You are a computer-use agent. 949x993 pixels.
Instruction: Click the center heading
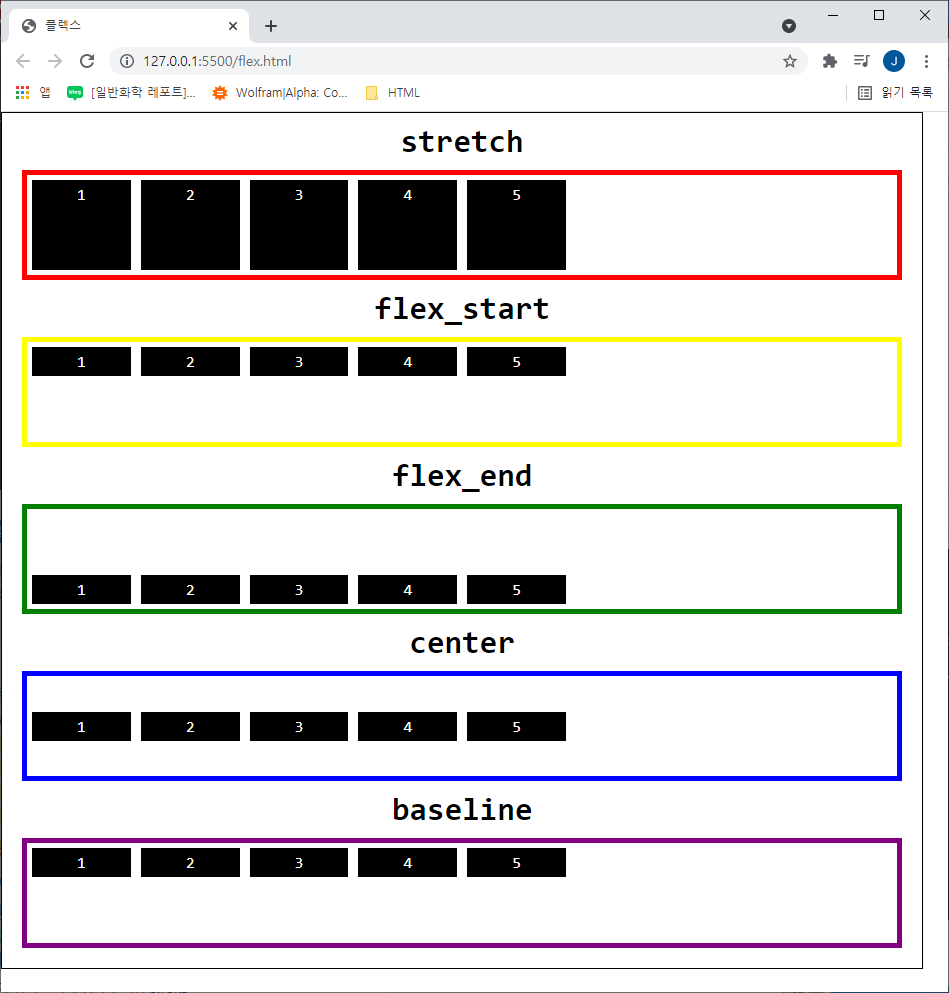tap(462, 643)
